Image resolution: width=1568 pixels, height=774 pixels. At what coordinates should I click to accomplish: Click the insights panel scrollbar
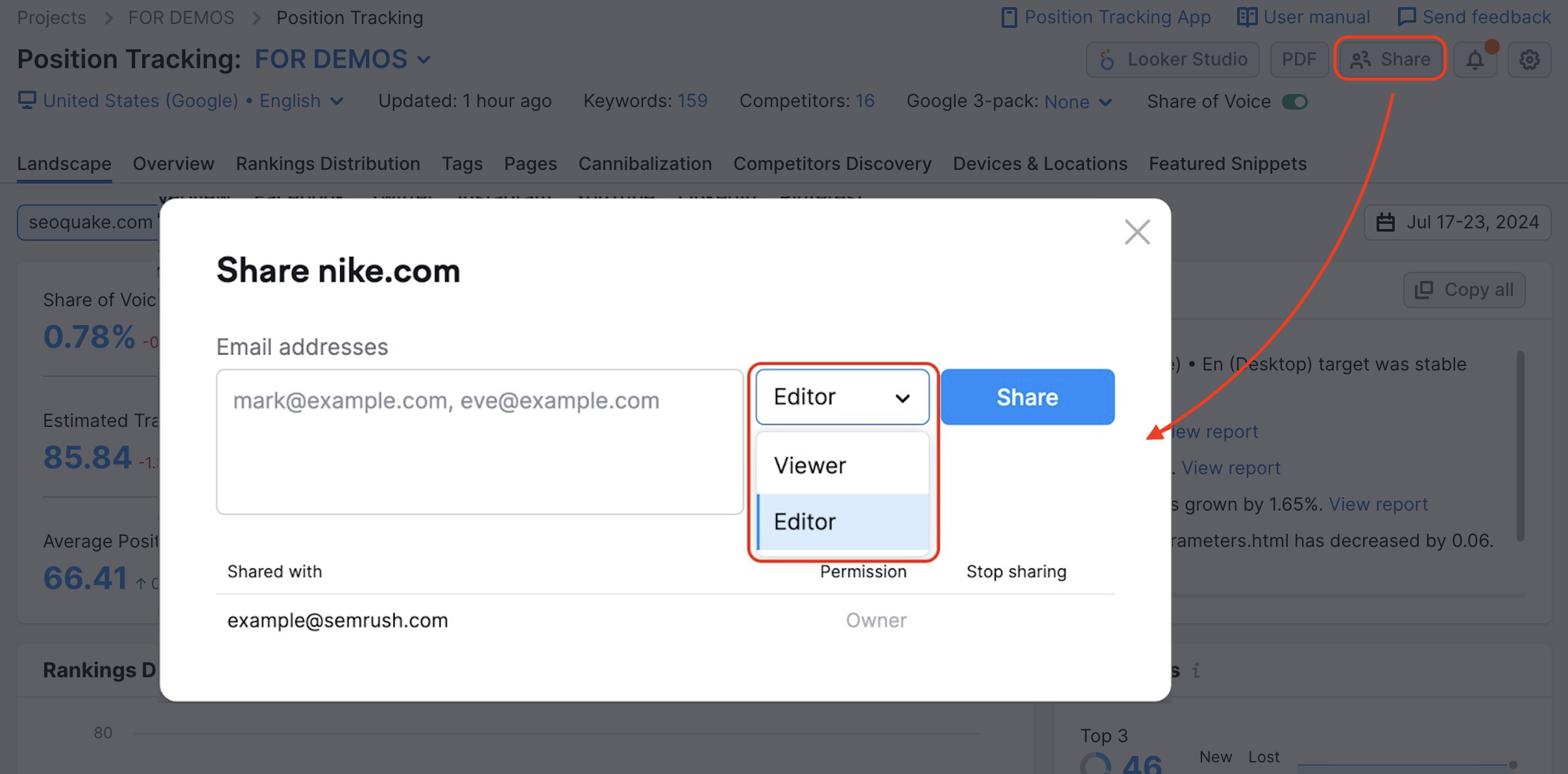(x=1520, y=446)
